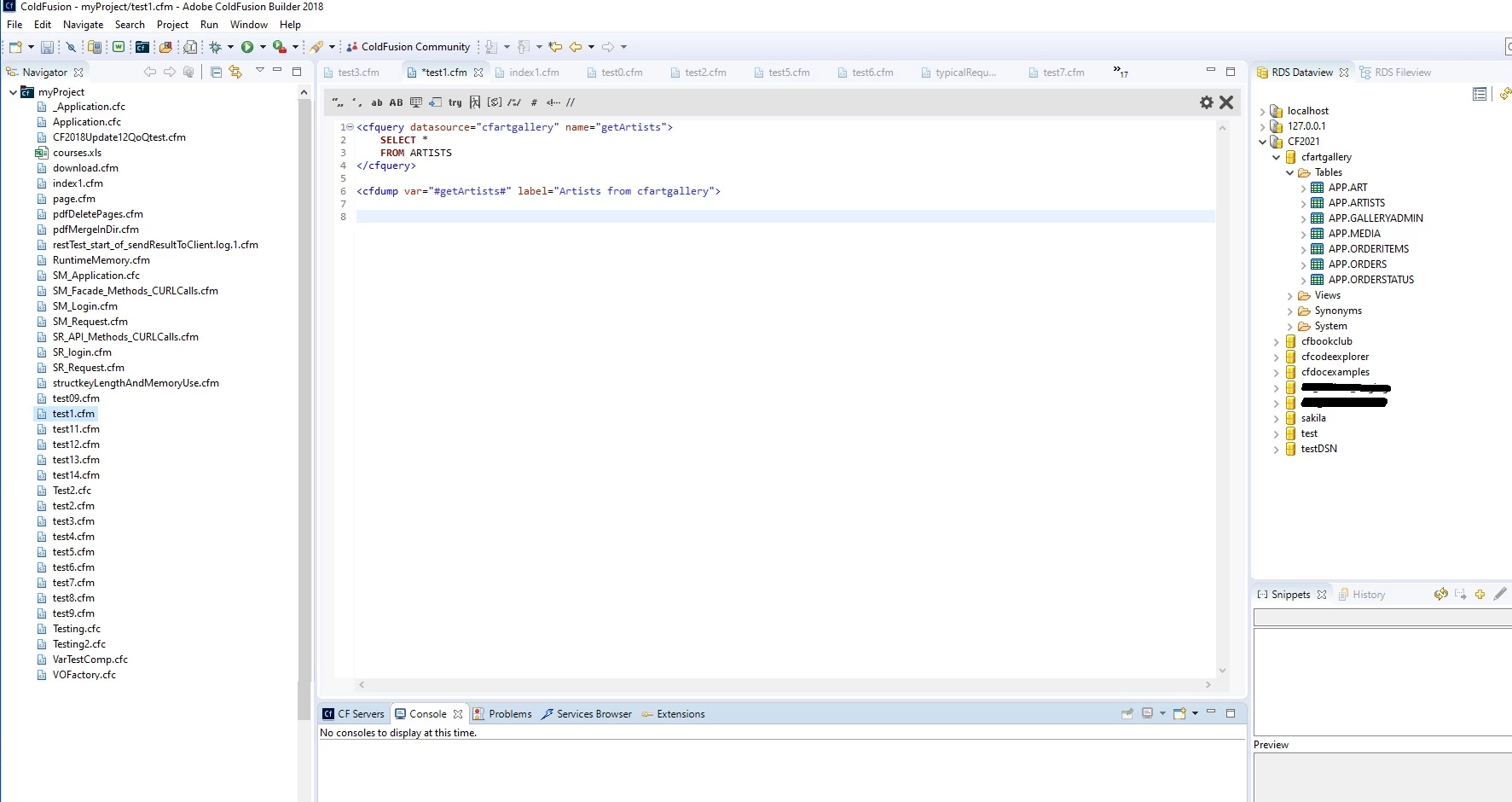This screenshot has width=1512, height=802.
Task: Expand the Views folder
Action: 1290,296
